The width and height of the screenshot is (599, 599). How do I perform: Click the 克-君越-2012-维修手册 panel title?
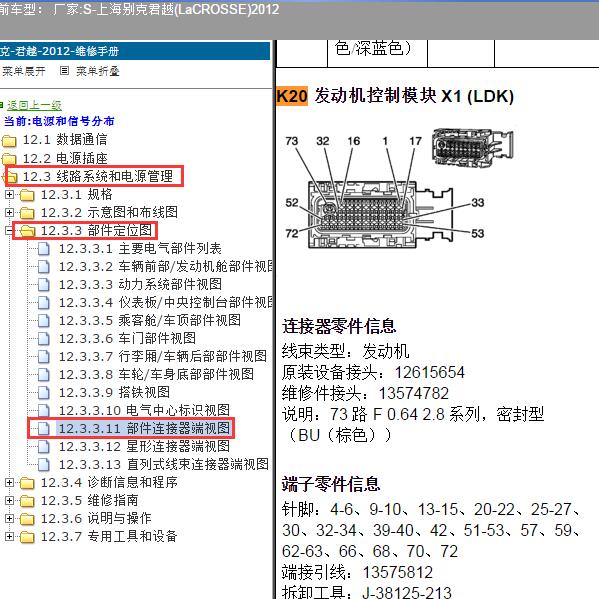click(60, 51)
